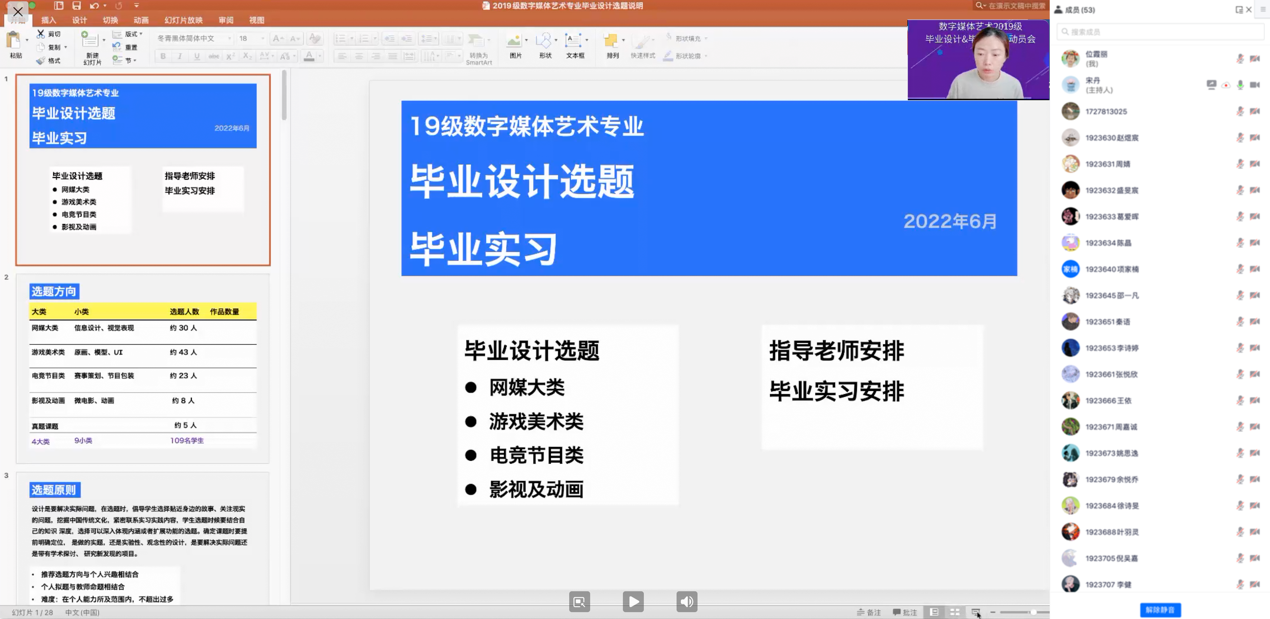Open the font size dropdown showing 18
The height and width of the screenshot is (619, 1270).
pyautogui.click(x=262, y=39)
